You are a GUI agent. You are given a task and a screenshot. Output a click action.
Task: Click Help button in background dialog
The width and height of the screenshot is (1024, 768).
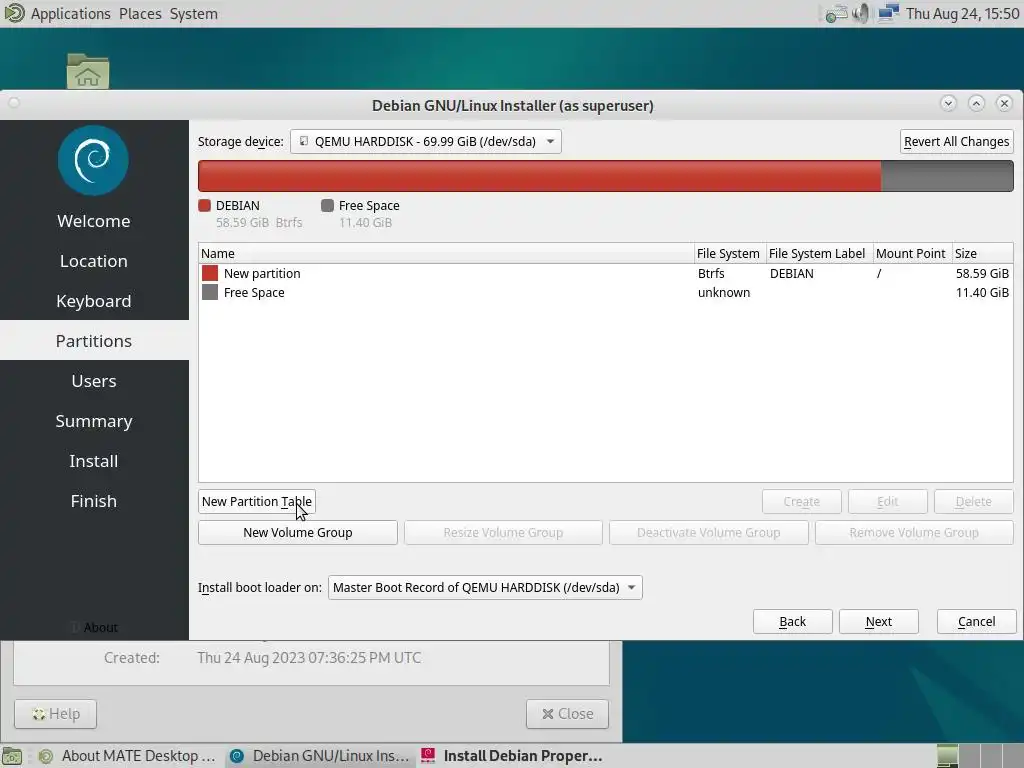coord(56,714)
